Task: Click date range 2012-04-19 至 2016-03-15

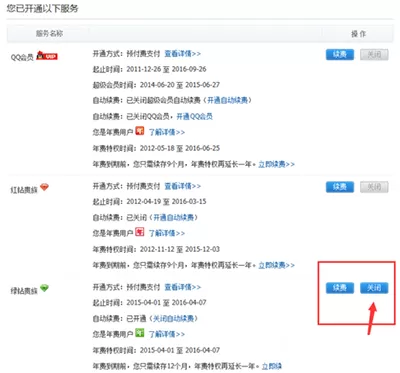Action: click(x=166, y=201)
